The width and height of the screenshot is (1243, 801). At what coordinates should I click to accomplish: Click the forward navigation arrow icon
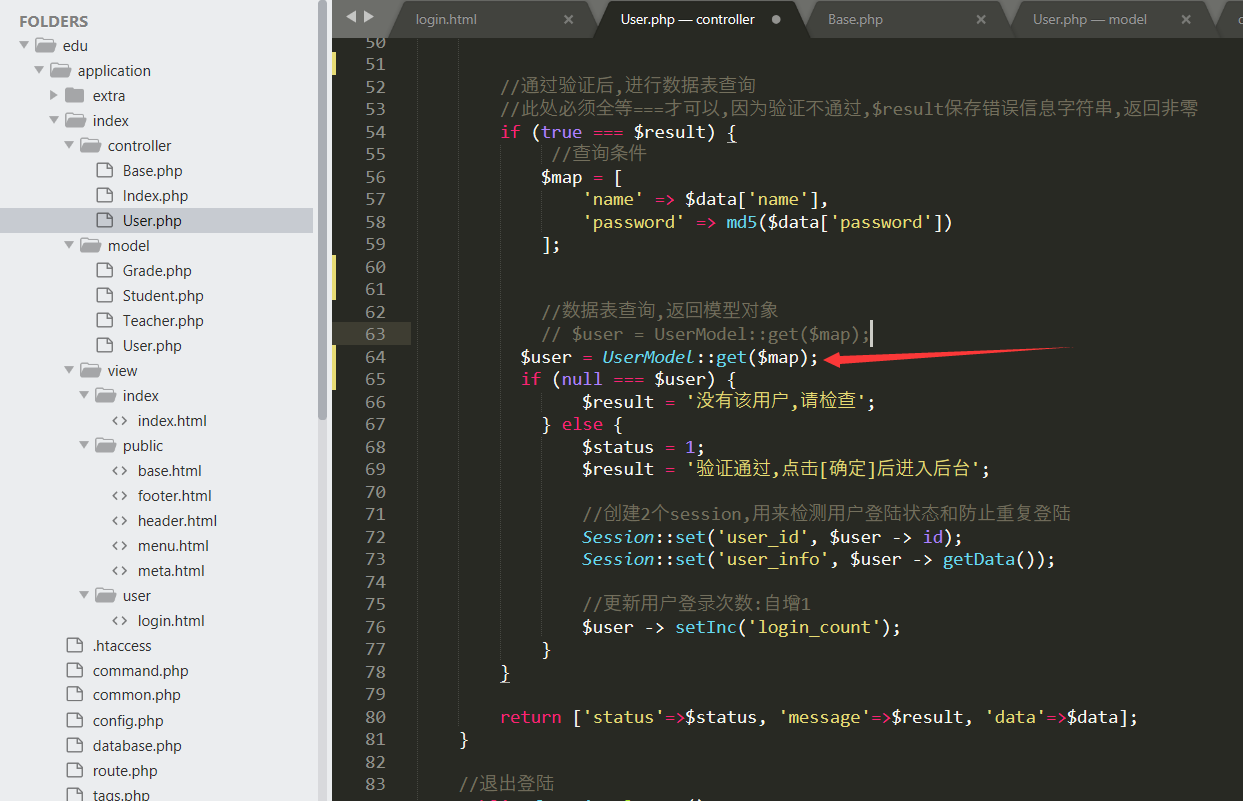pyautogui.click(x=368, y=15)
